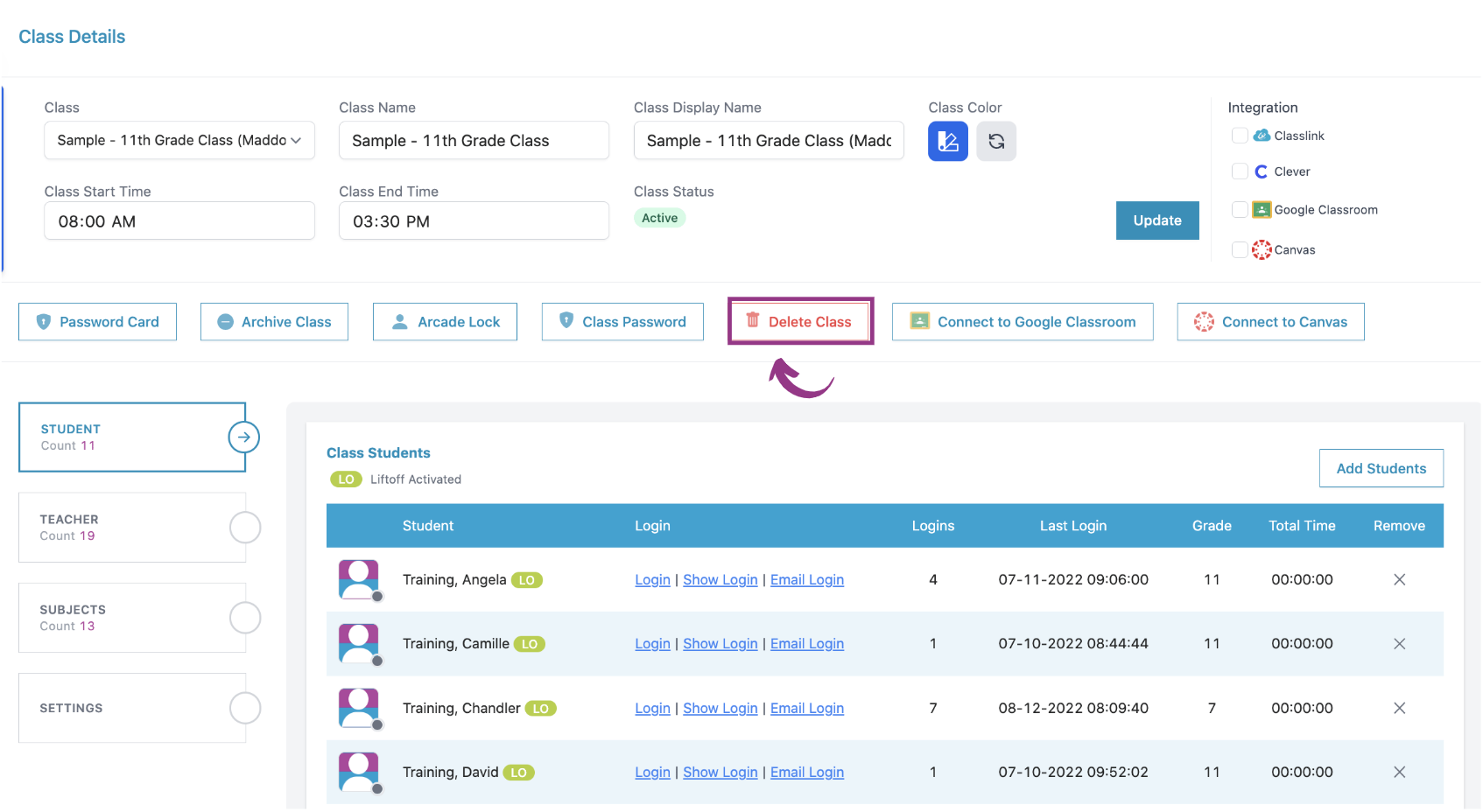Enable the Canvas integration checkbox

pyautogui.click(x=1240, y=250)
